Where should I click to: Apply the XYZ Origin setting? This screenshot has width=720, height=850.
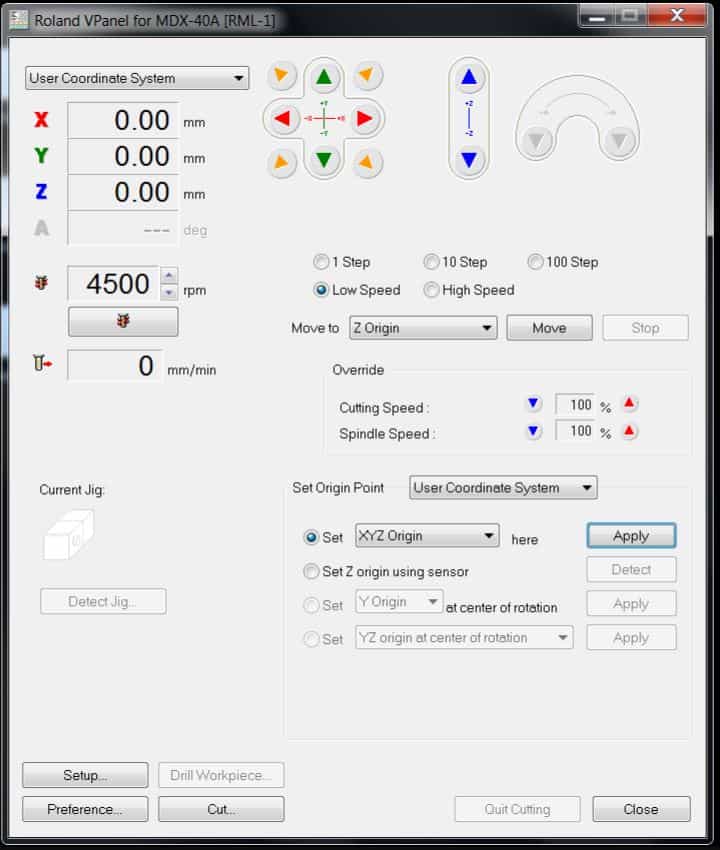coord(631,536)
